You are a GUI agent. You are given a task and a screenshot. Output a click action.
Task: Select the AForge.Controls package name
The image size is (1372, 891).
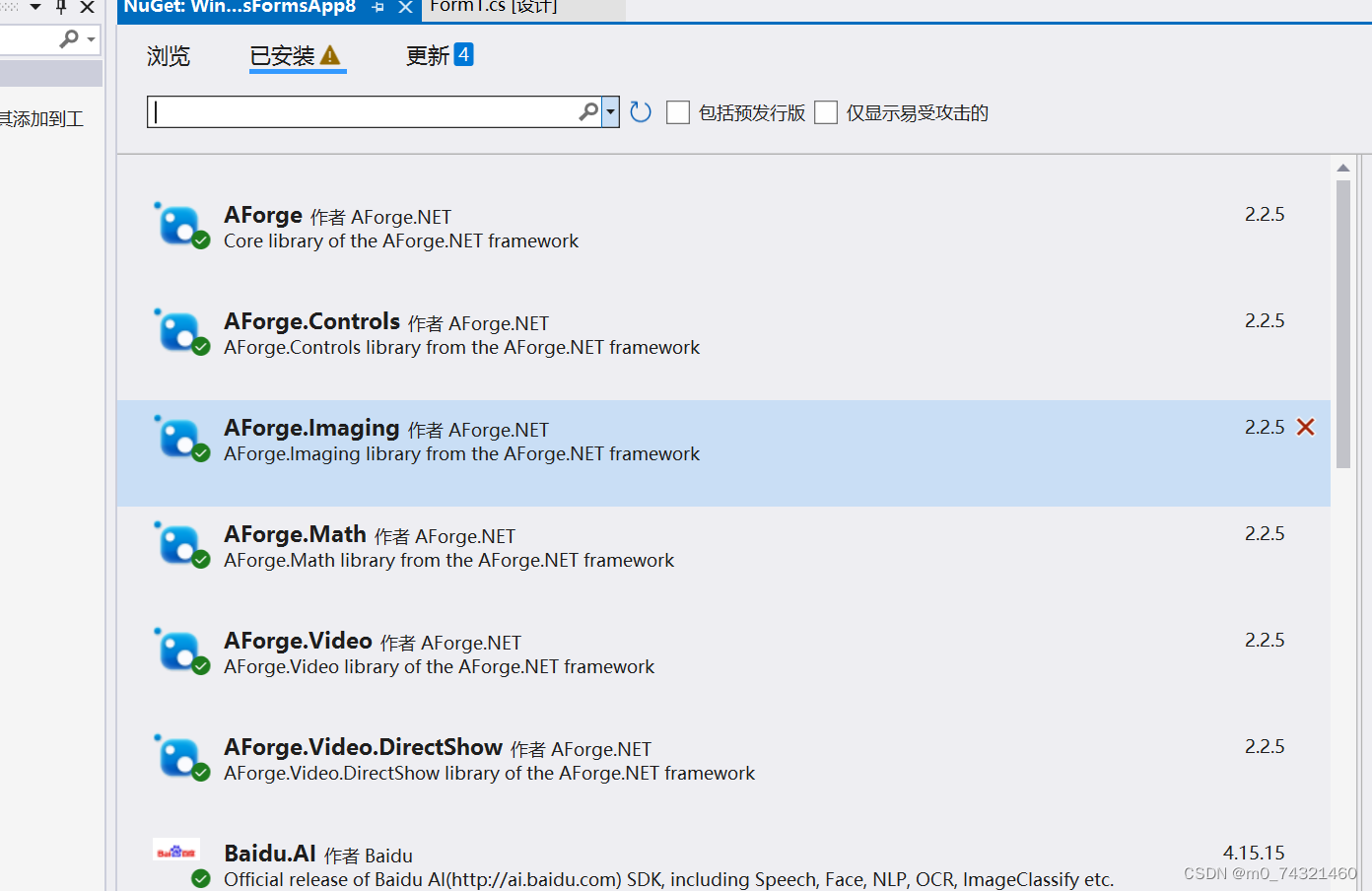click(311, 321)
